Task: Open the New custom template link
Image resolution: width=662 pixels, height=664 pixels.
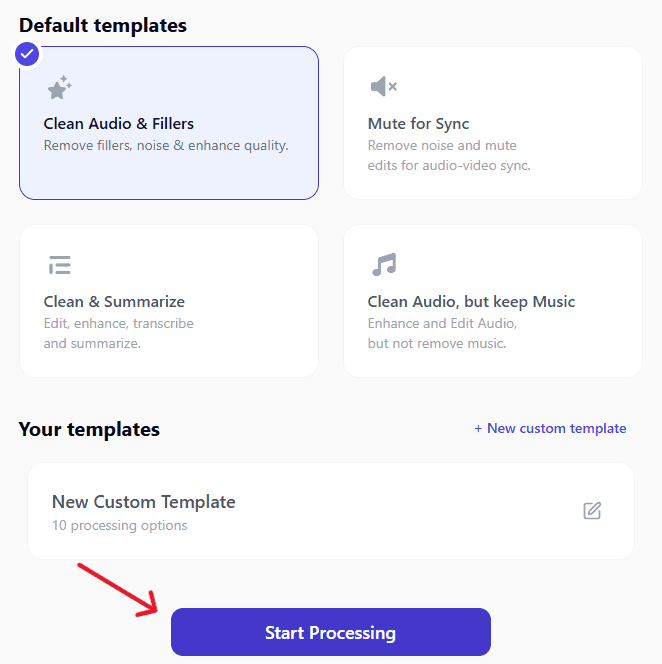Action: pyautogui.click(x=550, y=429)
